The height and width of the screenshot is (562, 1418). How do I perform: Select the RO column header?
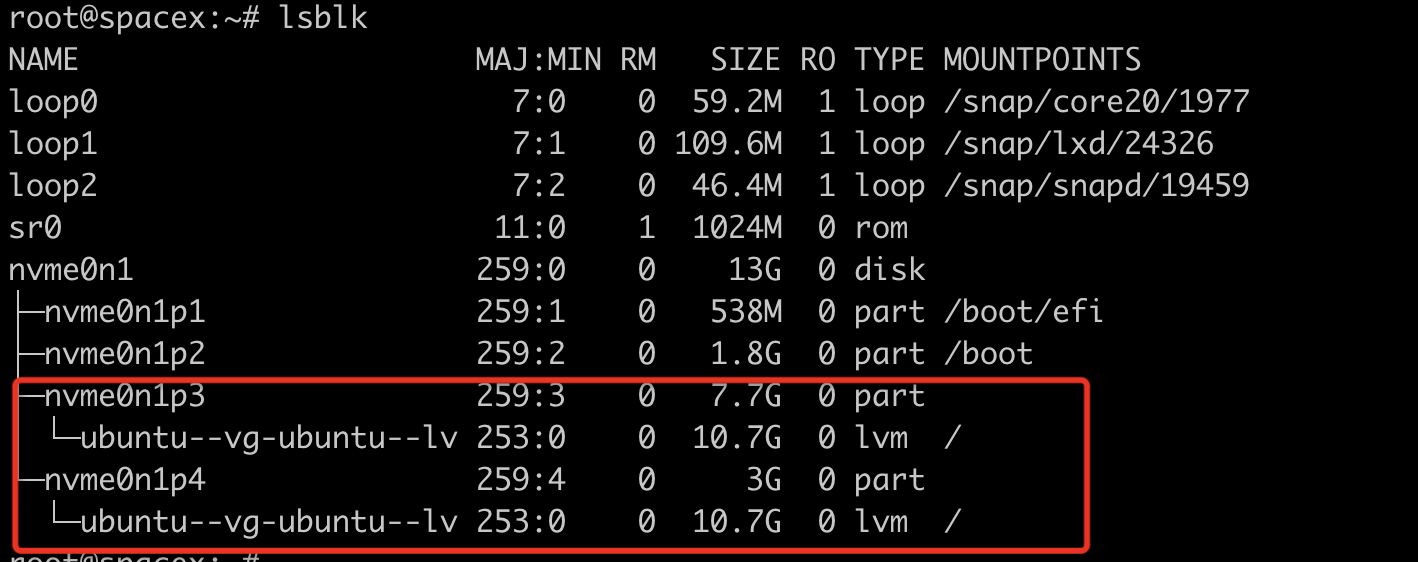(x=817, y=60)
